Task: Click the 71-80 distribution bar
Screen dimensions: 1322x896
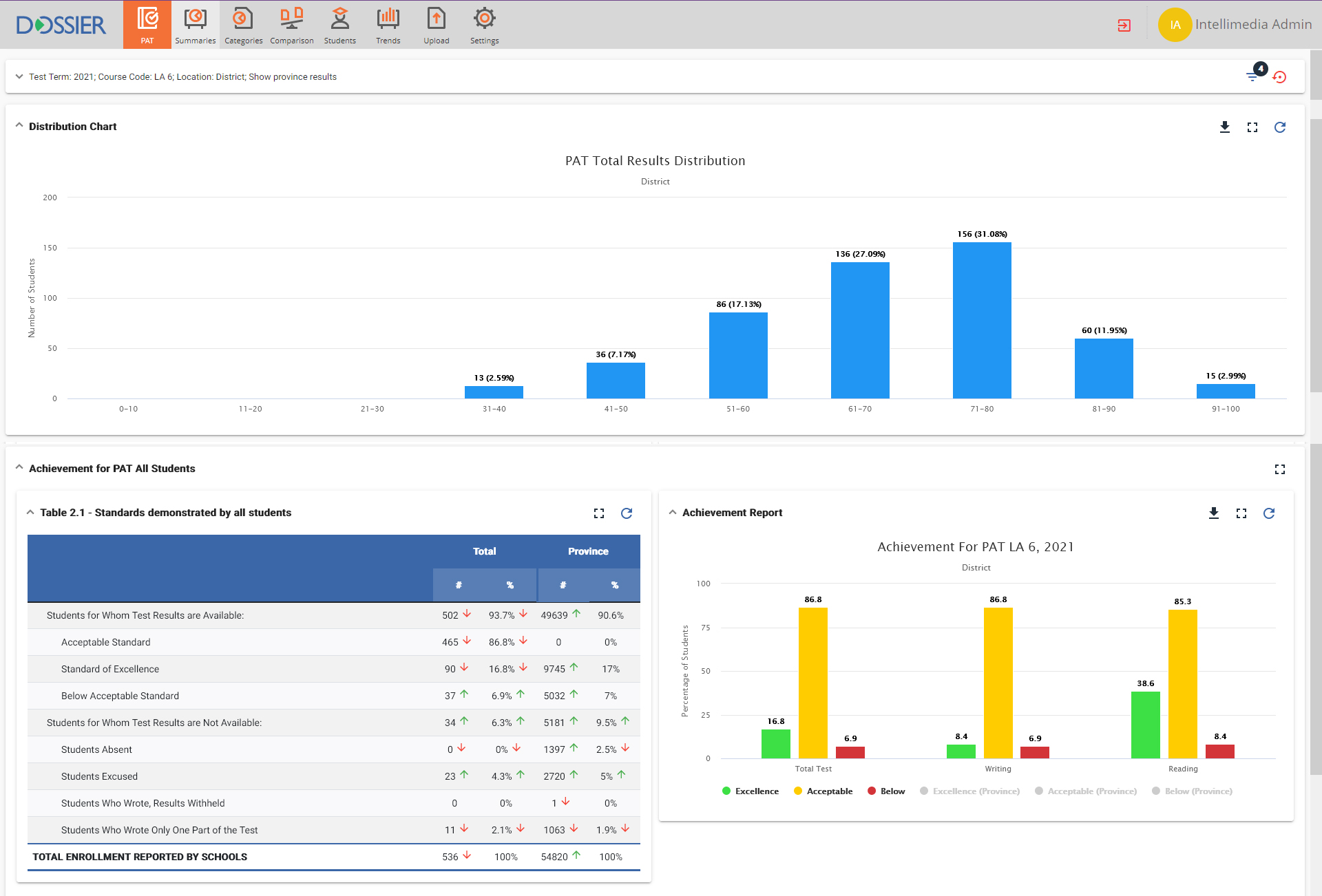Action: point(981,320)
